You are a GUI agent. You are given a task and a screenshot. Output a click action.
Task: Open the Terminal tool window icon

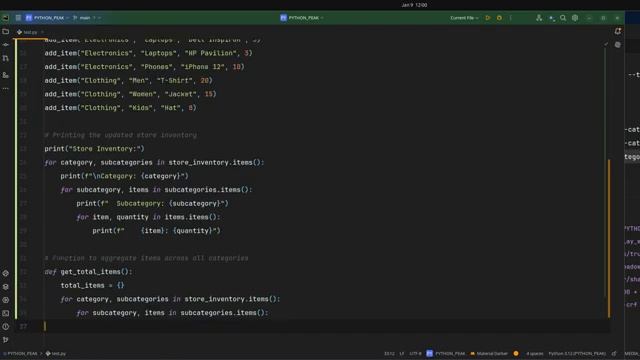pos(6,313)
